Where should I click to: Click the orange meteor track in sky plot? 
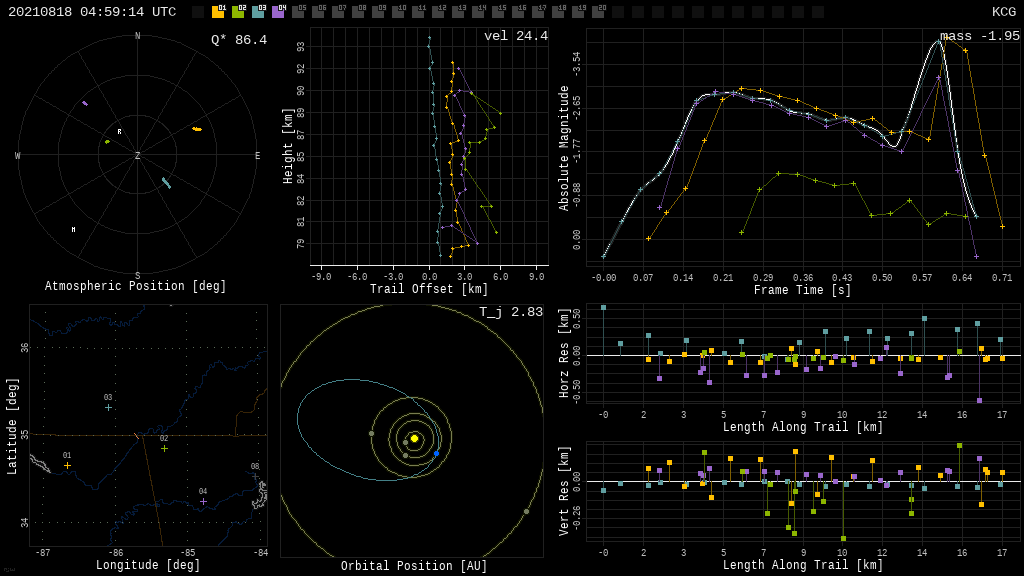[x=197, y=129]
